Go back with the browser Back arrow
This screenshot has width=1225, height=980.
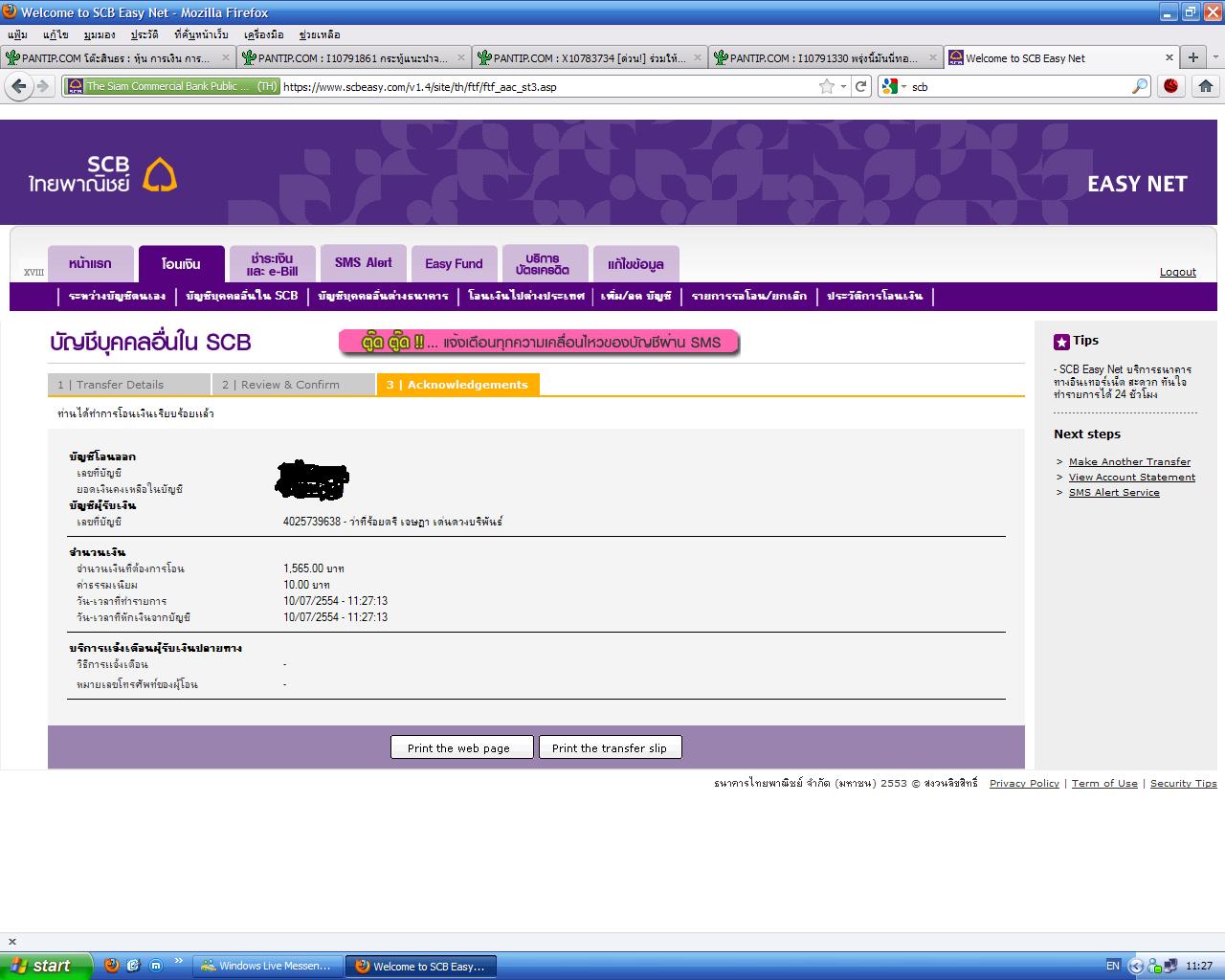click(x=17, y=86)
